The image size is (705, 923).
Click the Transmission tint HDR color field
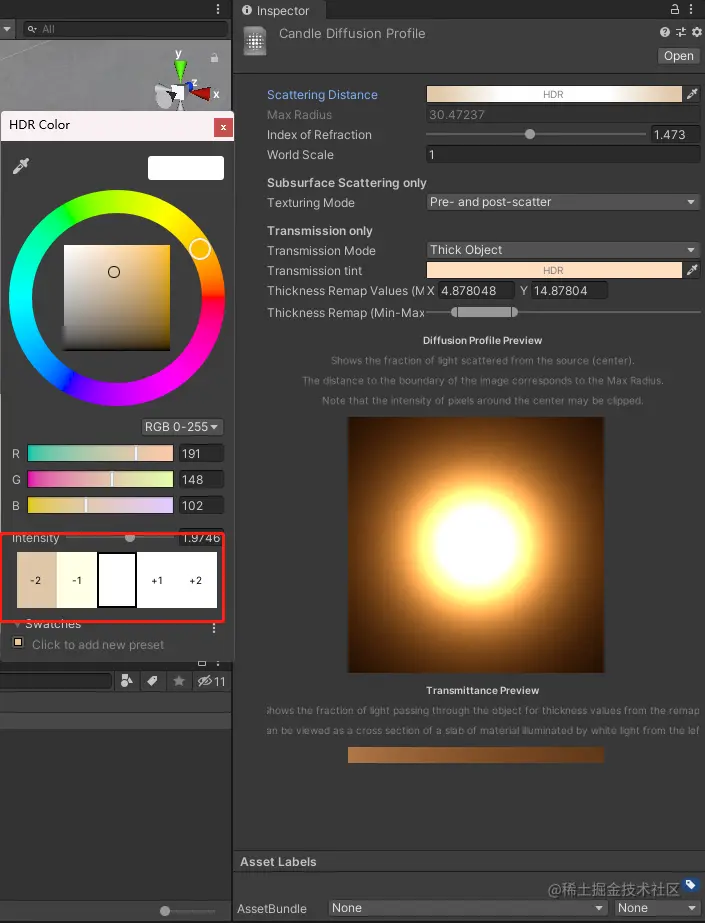pos(554,270)
